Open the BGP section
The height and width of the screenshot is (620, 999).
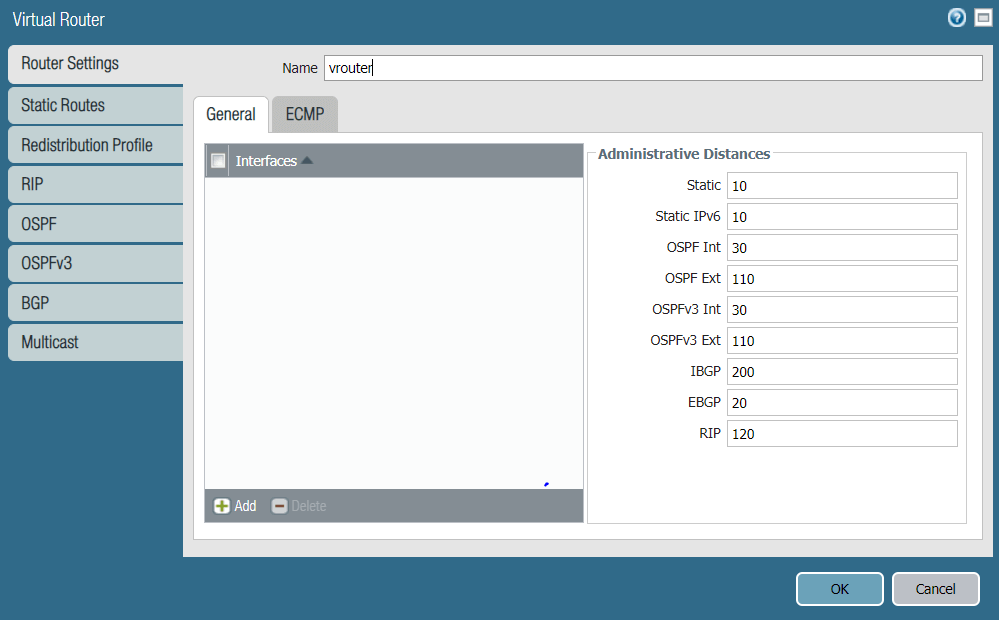[x=96, y=303]
